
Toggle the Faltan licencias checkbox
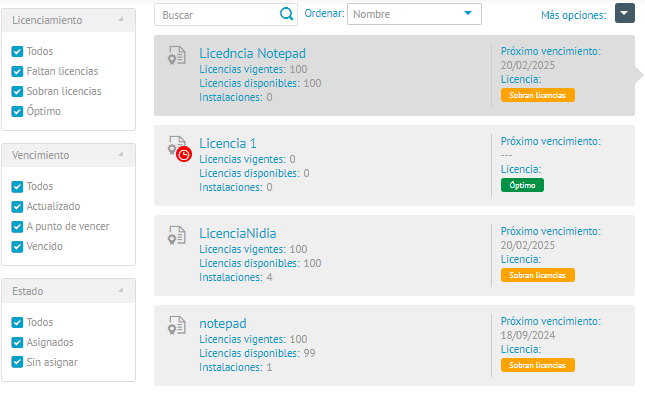[17, 72]
